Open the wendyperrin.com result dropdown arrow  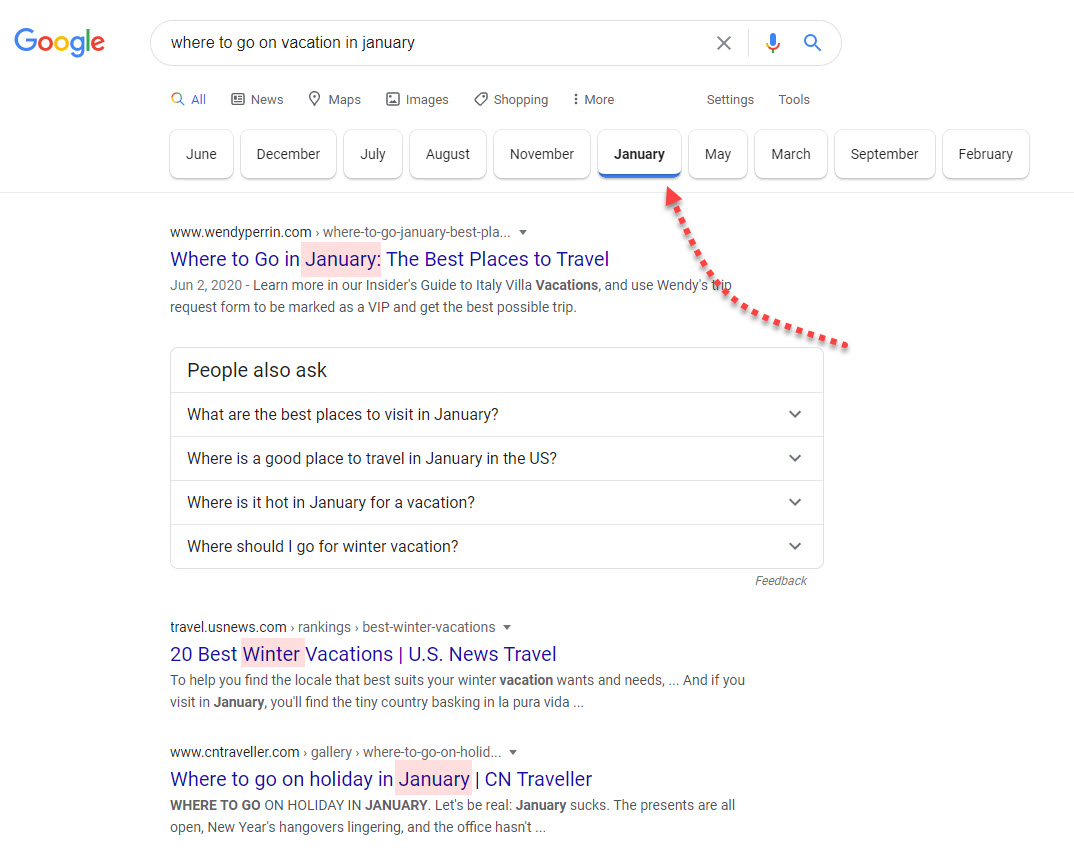pos(523,233)
